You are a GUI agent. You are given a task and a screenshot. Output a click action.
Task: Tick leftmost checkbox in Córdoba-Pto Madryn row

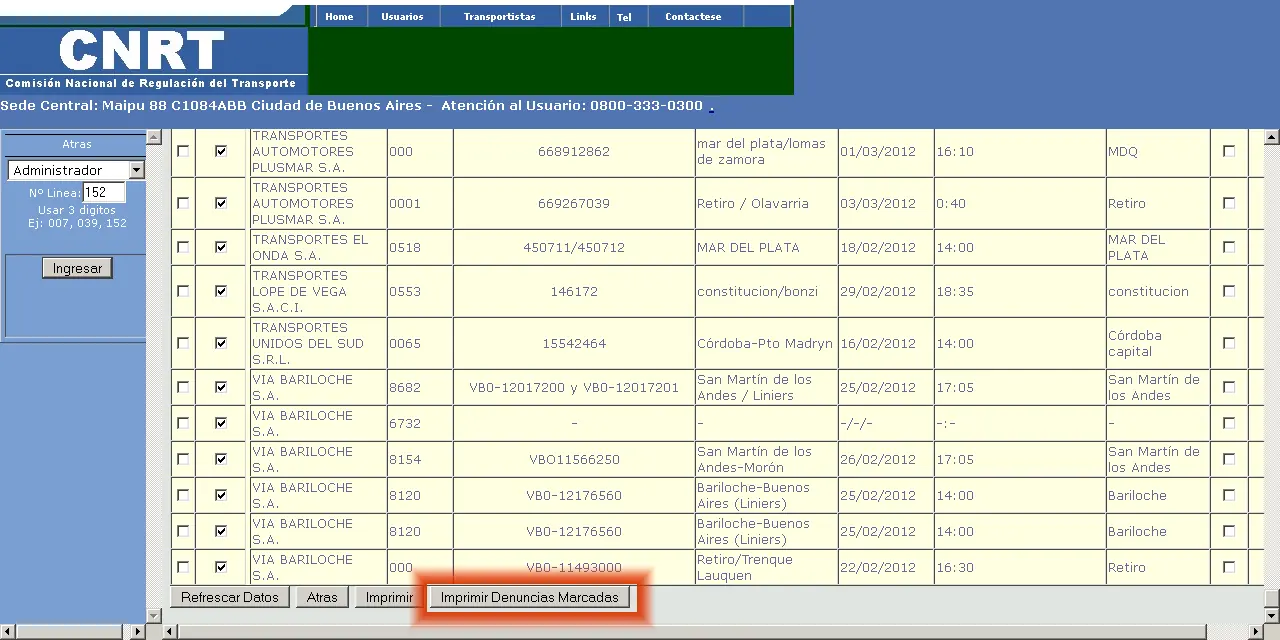(183, 343)
